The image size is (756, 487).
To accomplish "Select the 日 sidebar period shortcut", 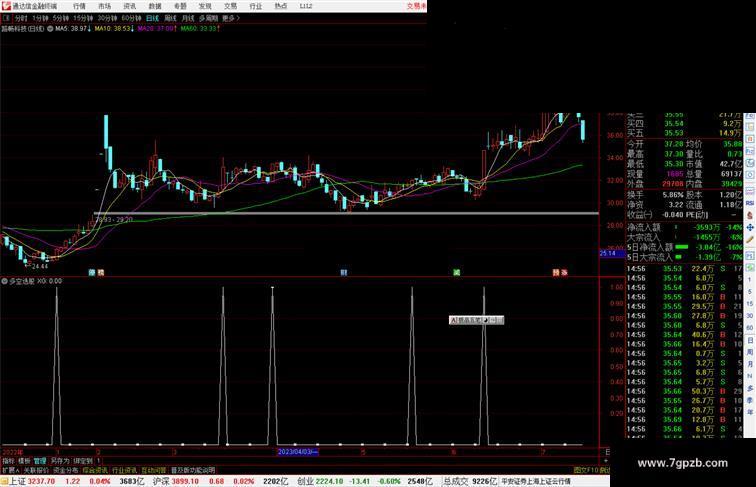I will tap(750, 340).
